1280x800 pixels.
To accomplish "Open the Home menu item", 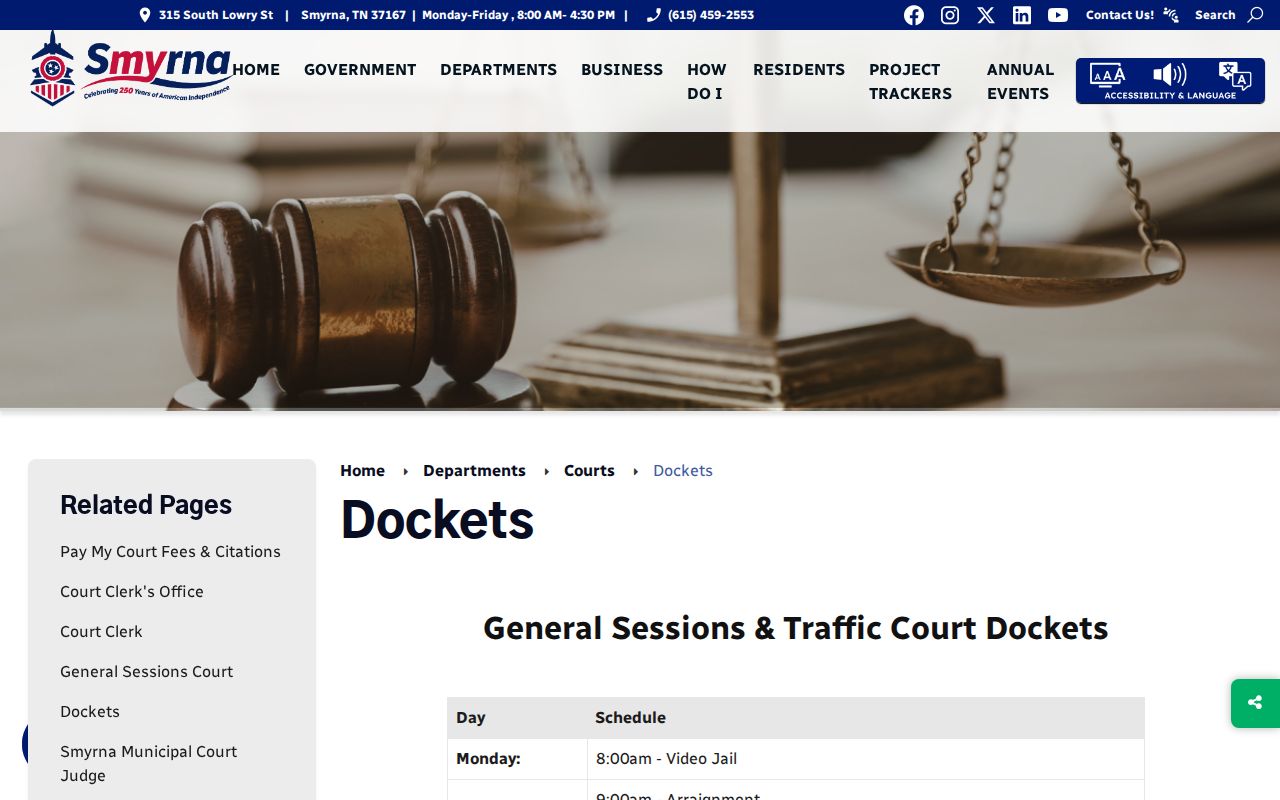I will click(257, 69).
